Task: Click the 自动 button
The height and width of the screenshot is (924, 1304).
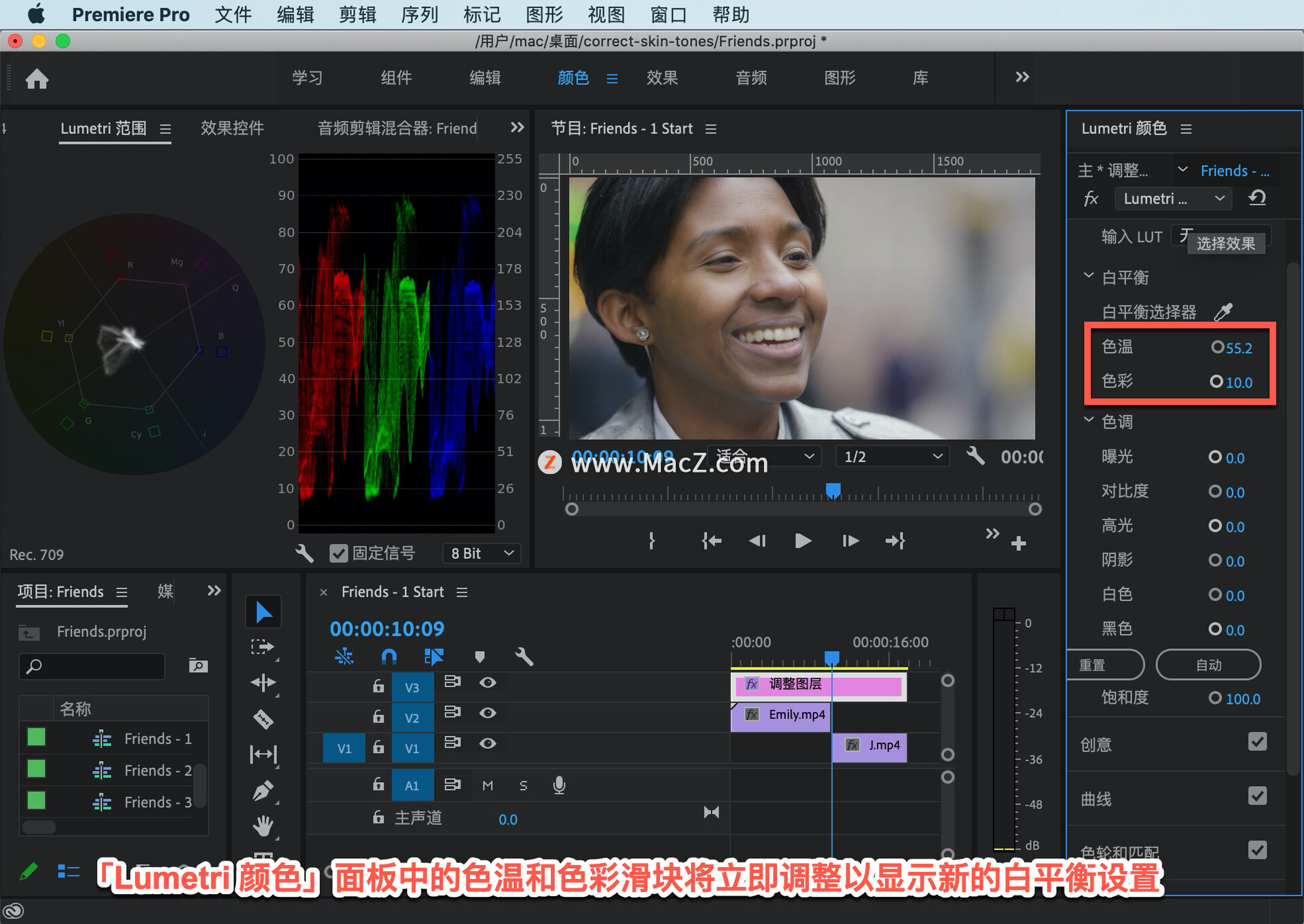Action: 1208,665
